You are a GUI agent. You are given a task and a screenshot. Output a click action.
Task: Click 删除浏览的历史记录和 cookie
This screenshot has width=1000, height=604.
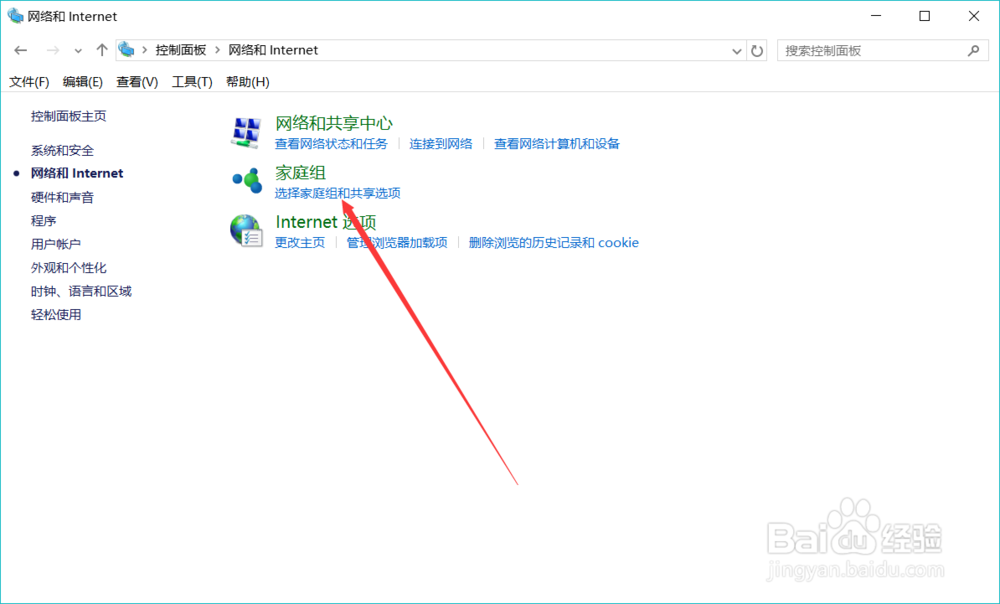[x=554, y=242]
